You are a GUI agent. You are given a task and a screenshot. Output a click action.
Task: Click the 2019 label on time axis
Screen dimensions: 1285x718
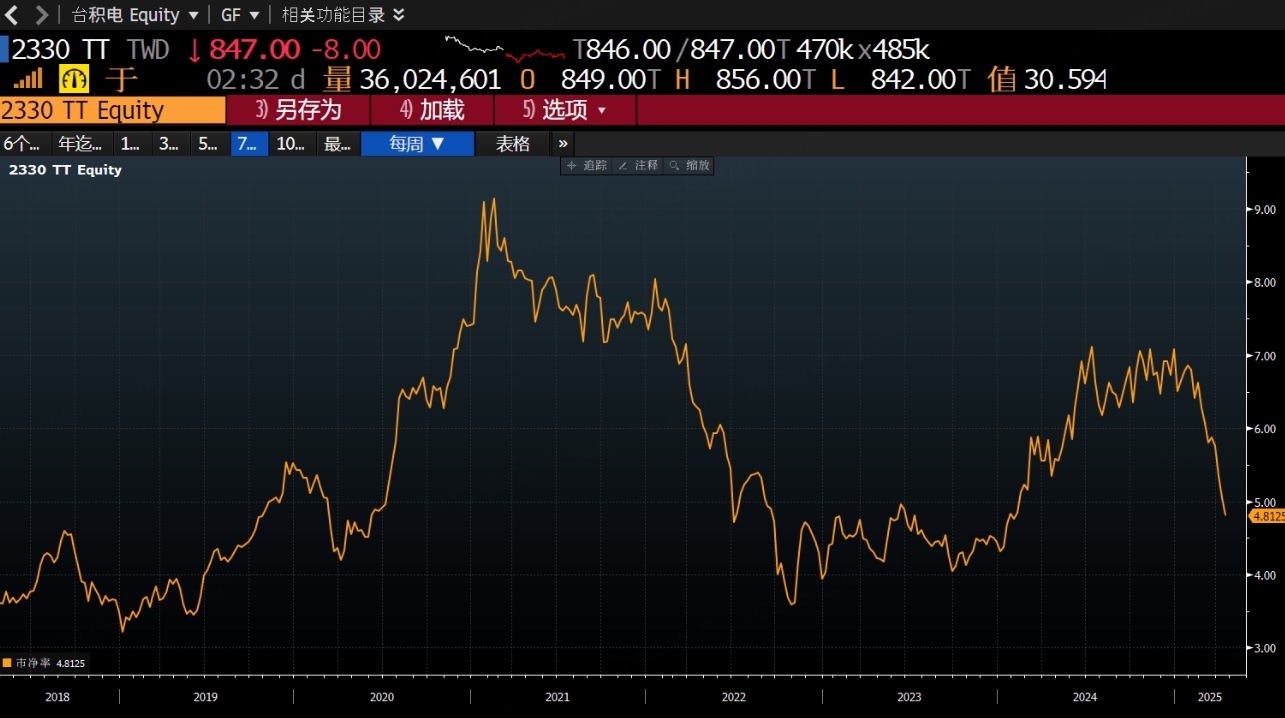click(x=205, y=697)
